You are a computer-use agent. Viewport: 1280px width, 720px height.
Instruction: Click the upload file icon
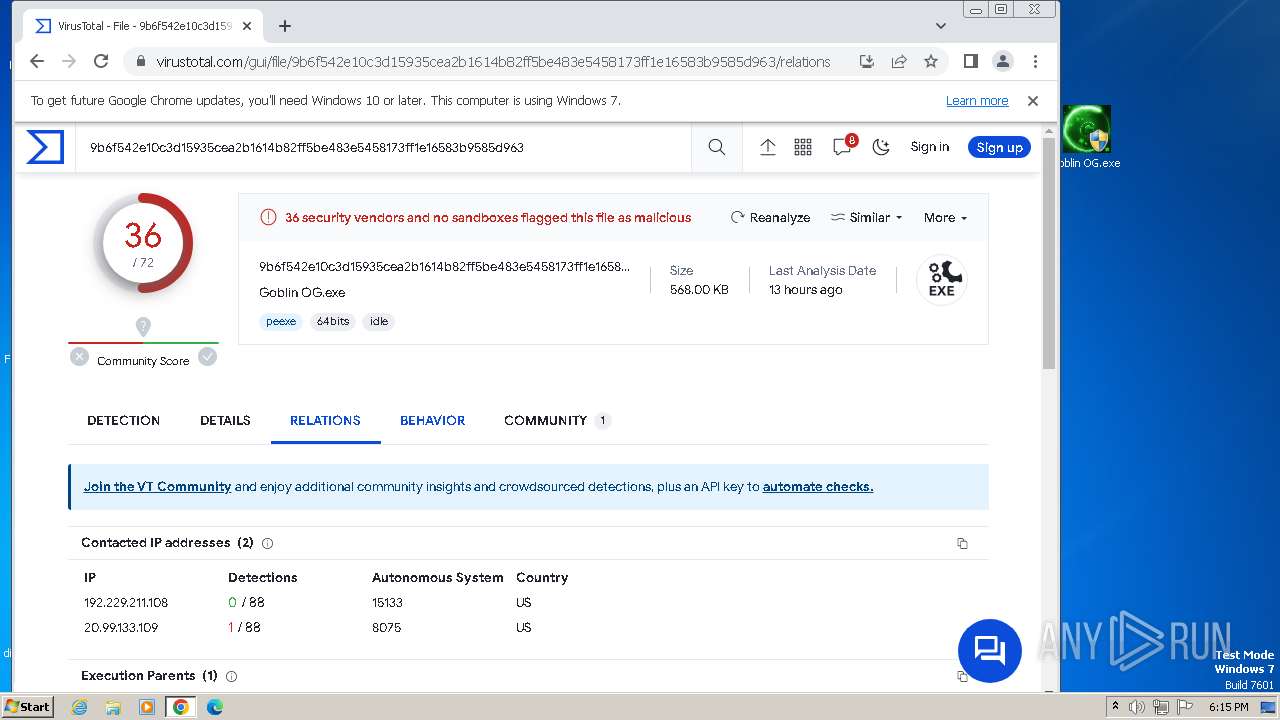click(x=768, y=147)
